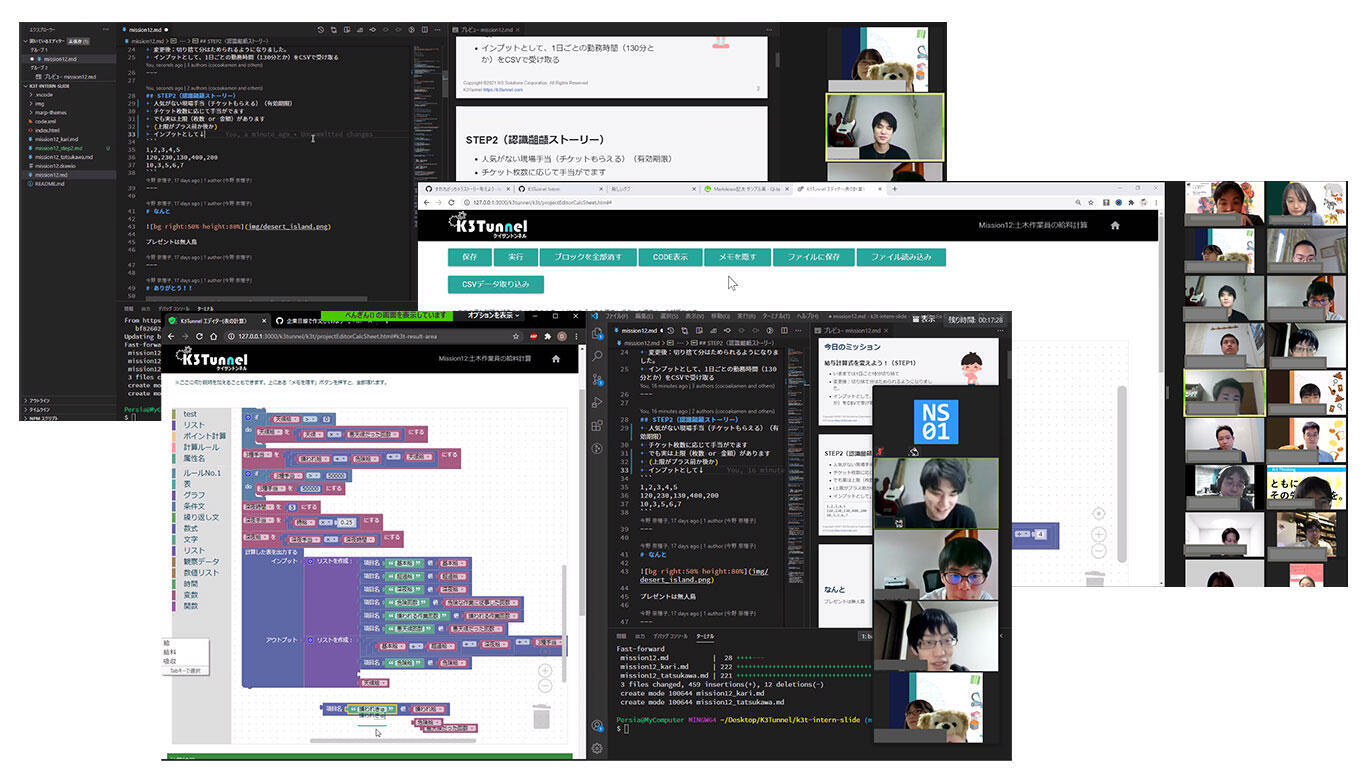
Task: Click the extensions puzzle icon in the block editor browser
Action: 547,336
